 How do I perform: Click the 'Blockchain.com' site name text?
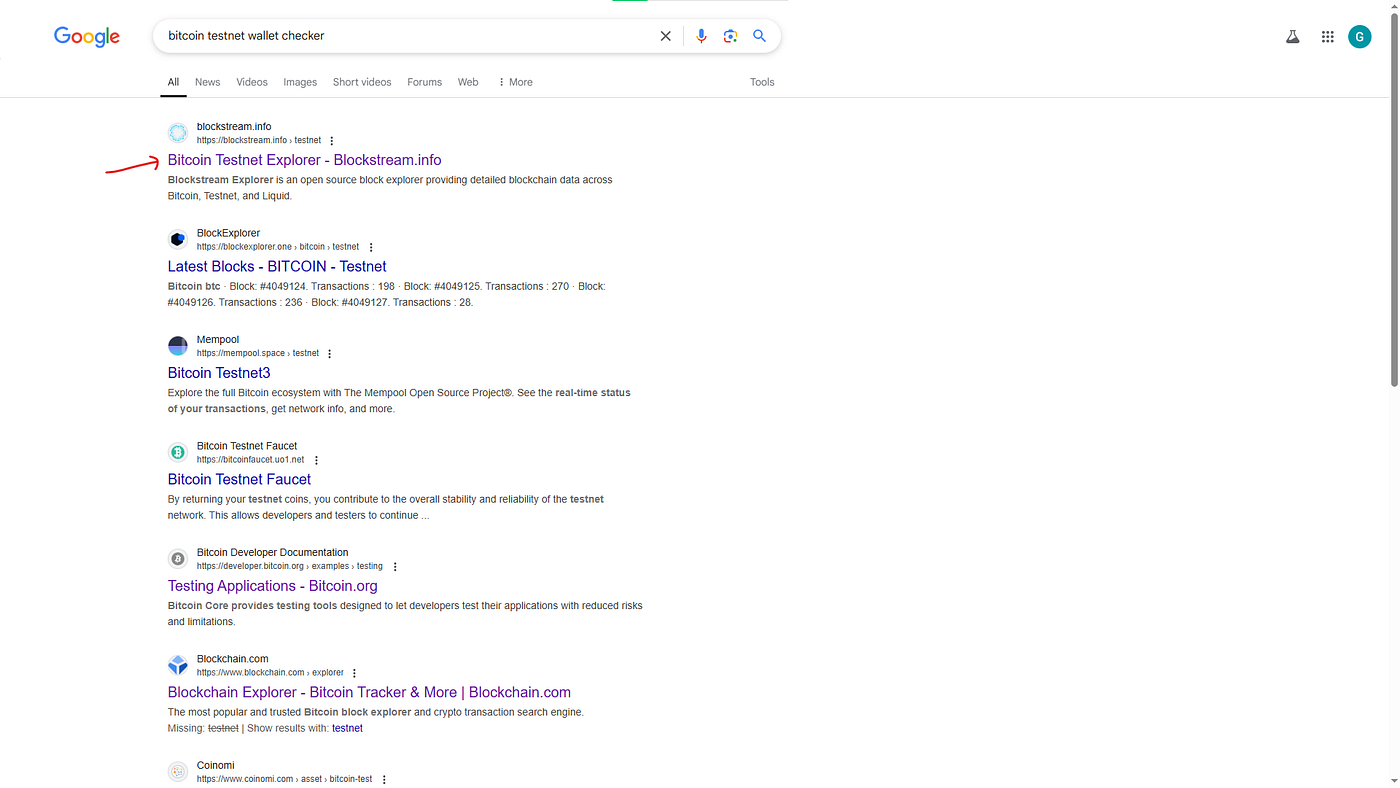click(232, 659)
